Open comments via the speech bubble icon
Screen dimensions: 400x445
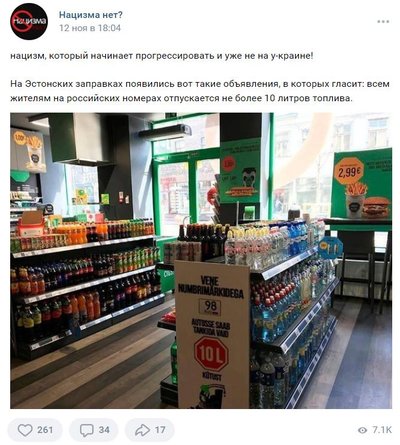[87, 430]
